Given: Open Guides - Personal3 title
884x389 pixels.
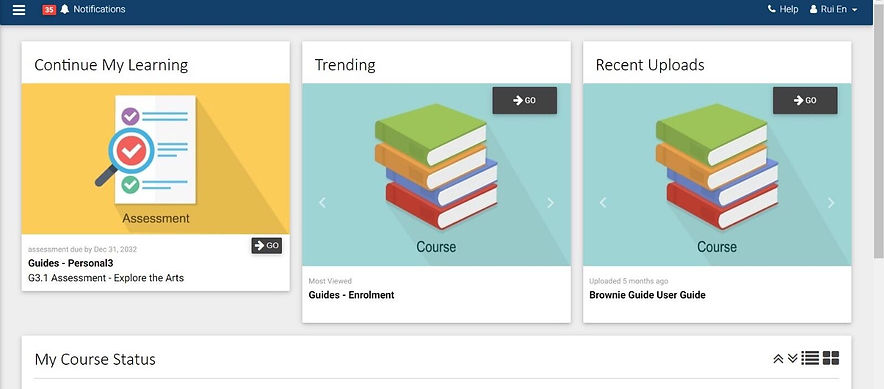Looking at the screenshot, I should point(70,263).
